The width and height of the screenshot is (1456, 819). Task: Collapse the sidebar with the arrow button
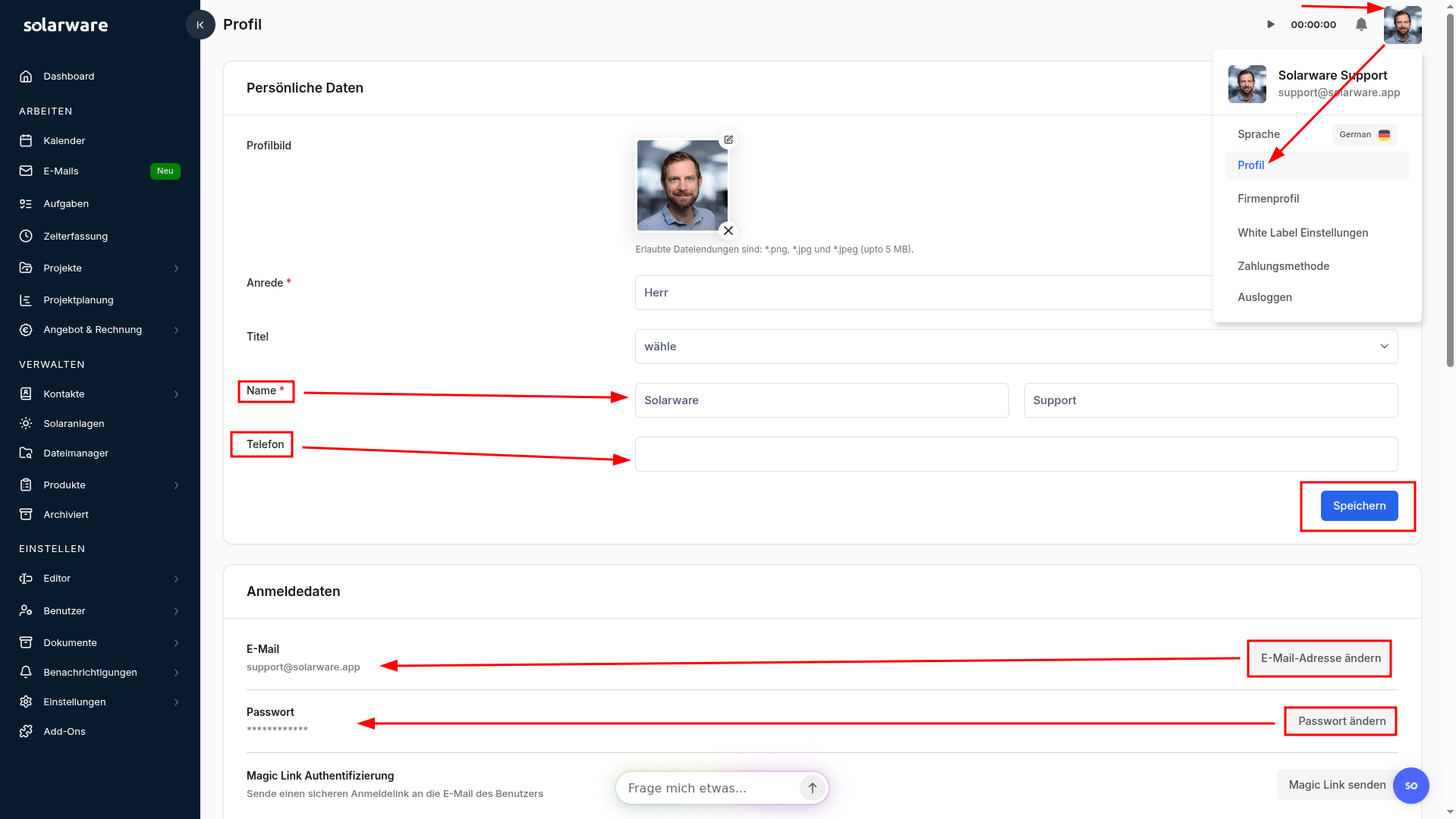(200, 25)
